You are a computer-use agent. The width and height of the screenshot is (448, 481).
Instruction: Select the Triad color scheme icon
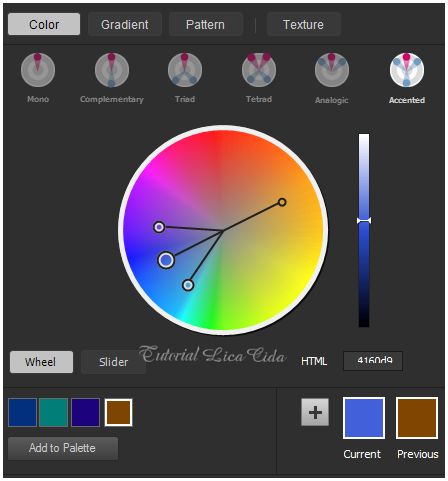click(x=185, y=70)
